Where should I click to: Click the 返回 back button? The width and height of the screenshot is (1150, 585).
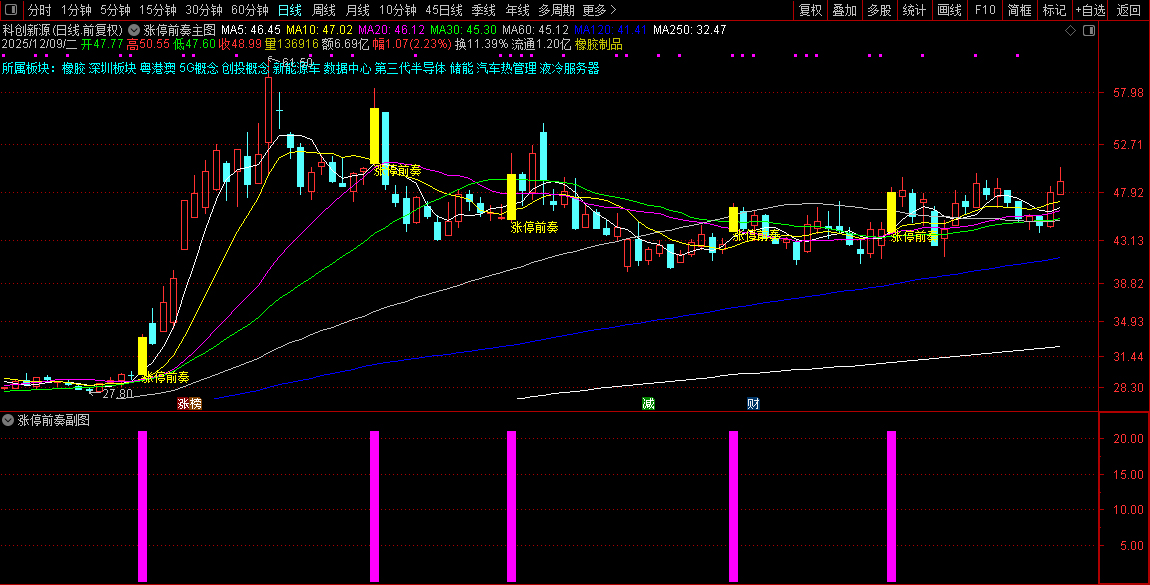tap(1128, 10)
